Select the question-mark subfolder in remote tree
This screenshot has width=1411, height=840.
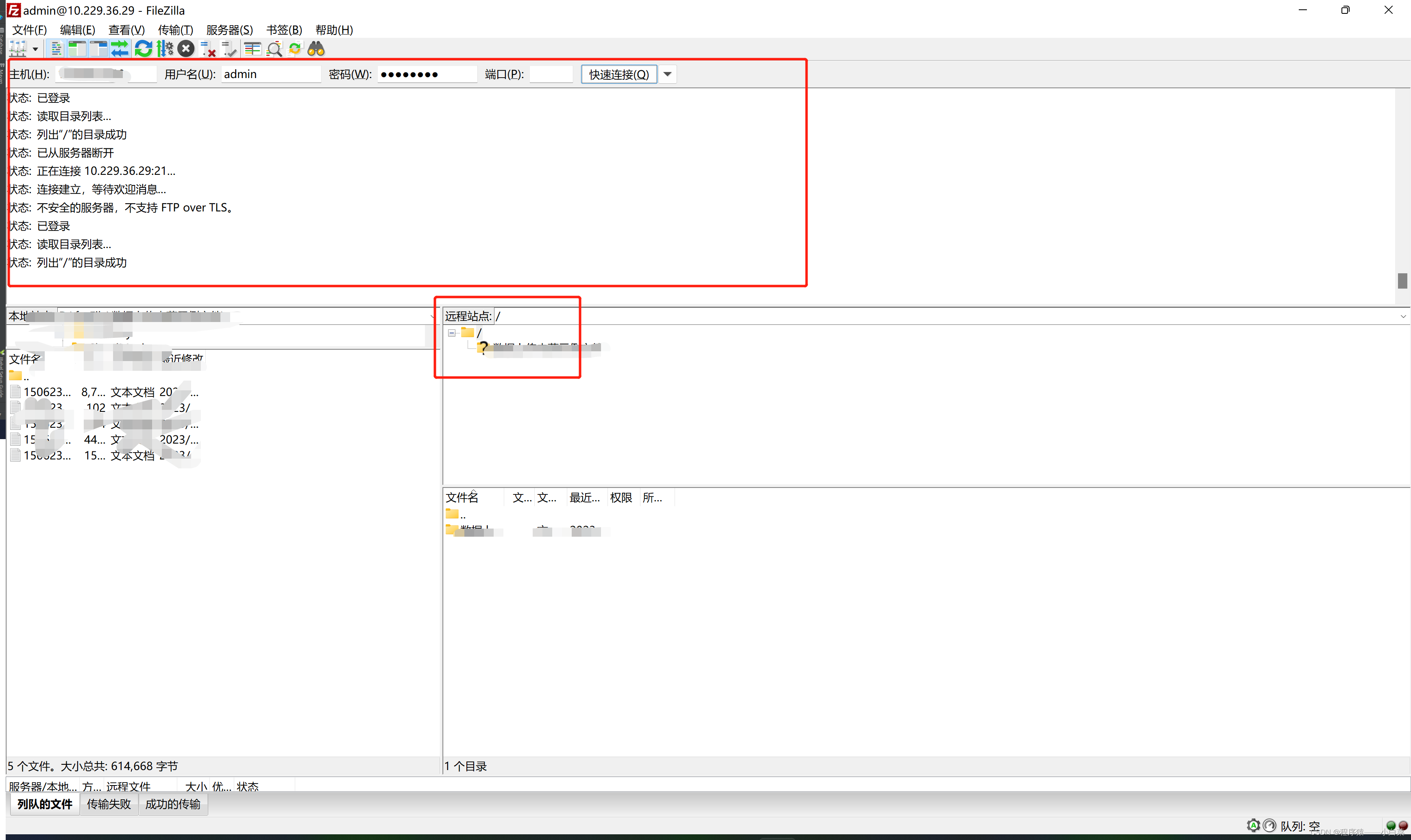(539, 348)
